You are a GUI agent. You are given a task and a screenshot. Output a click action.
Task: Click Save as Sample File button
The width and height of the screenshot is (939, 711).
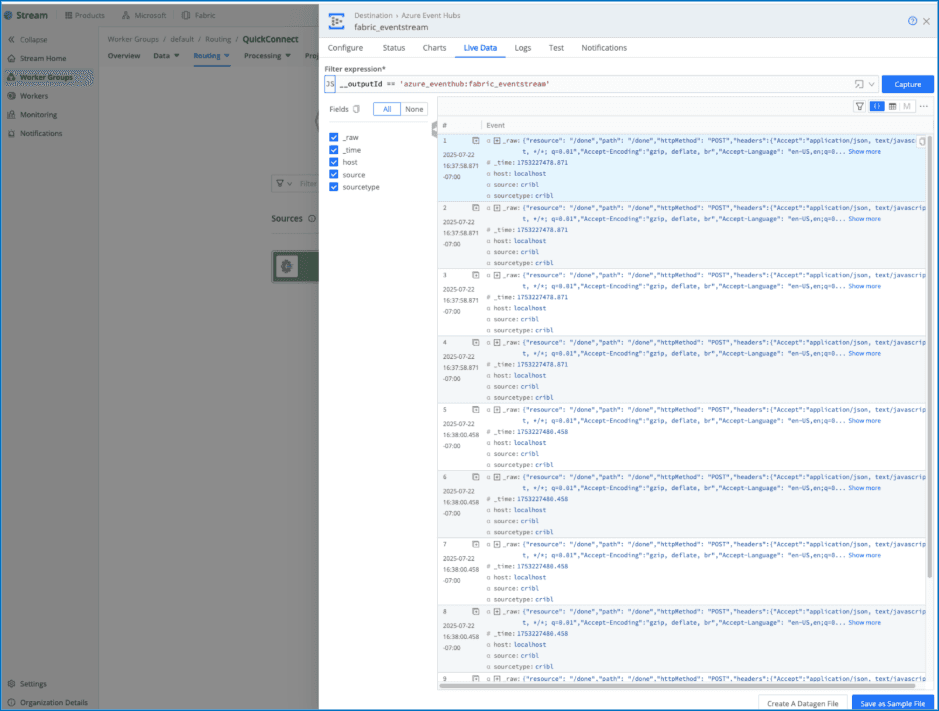click(893, 703)
